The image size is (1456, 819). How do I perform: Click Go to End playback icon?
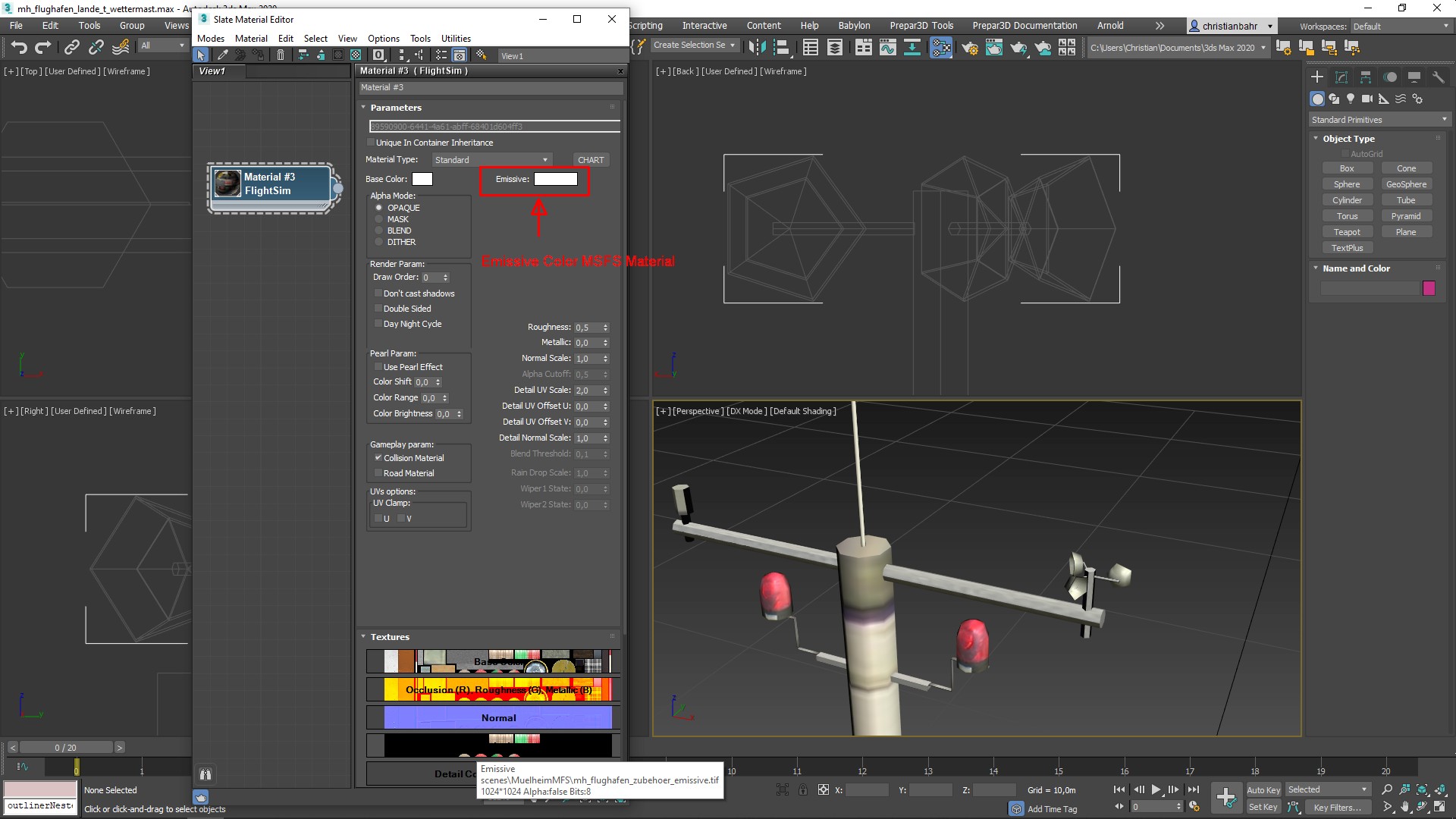pyautogui.click(x=1194, y=789)
